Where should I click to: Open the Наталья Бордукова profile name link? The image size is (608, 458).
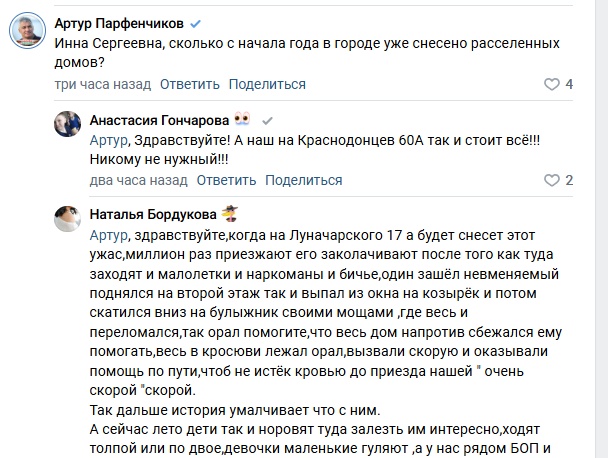click(153, 214)
